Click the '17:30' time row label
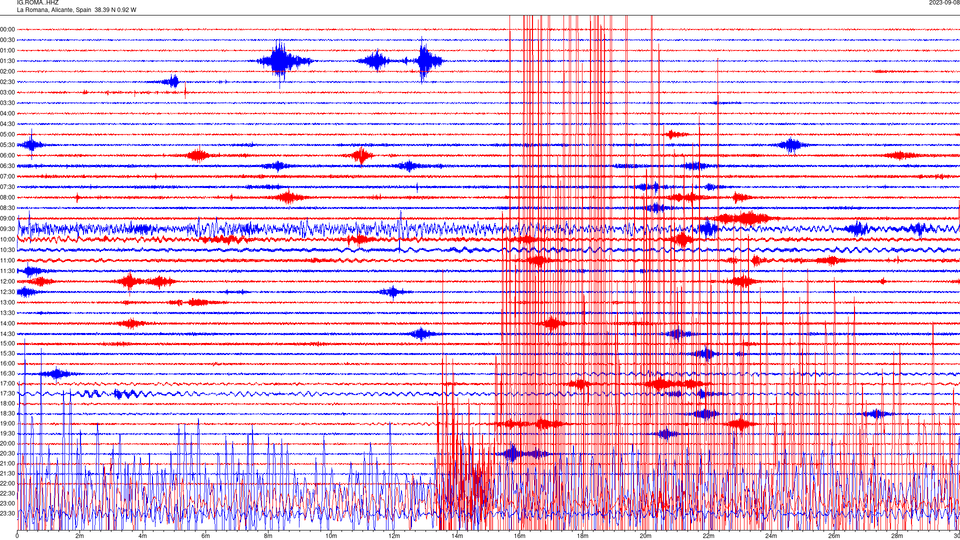This screenshot has width=960, height=540. (x=8, y=393)
